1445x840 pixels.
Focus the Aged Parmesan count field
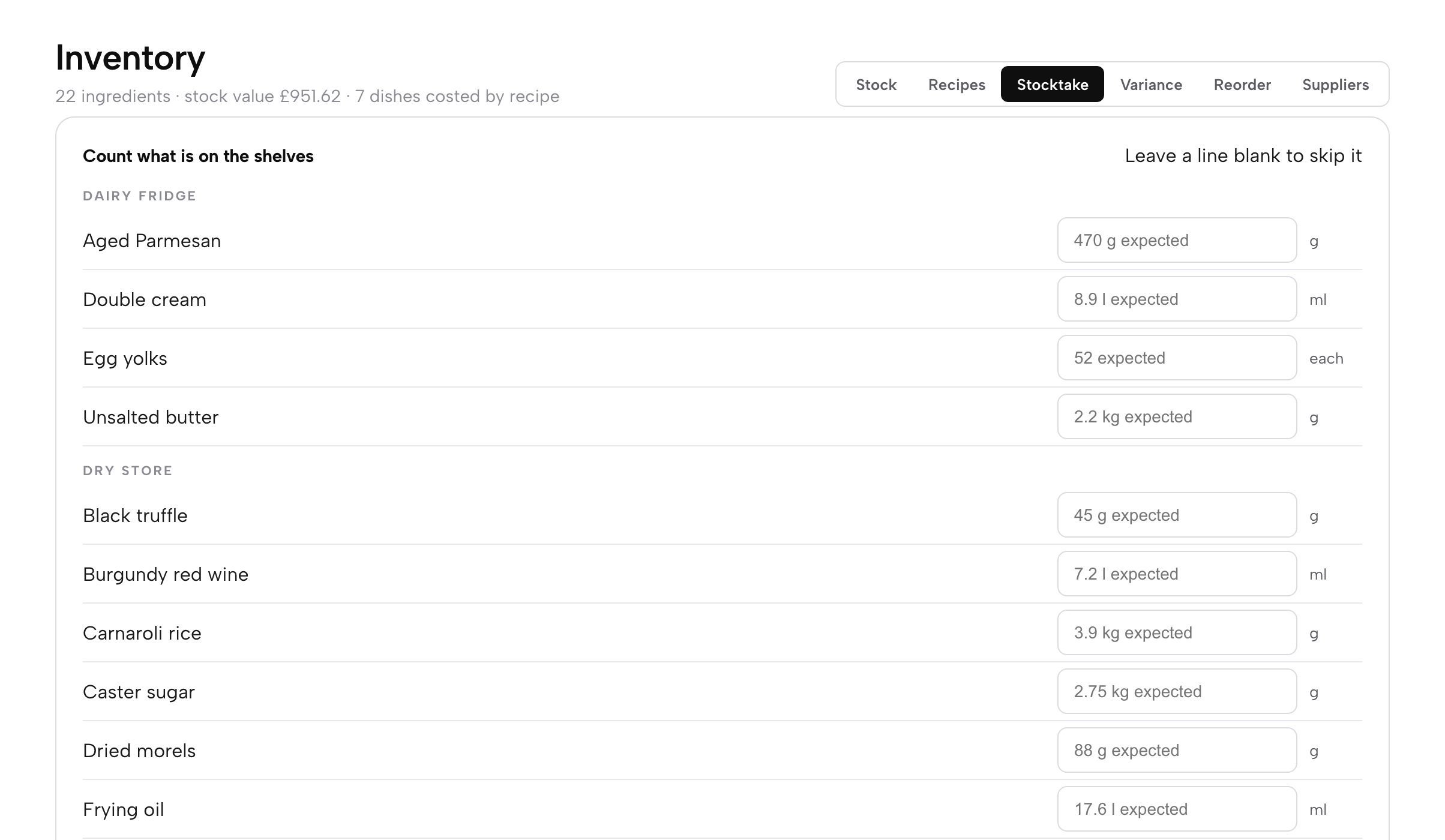[1177, 240]
